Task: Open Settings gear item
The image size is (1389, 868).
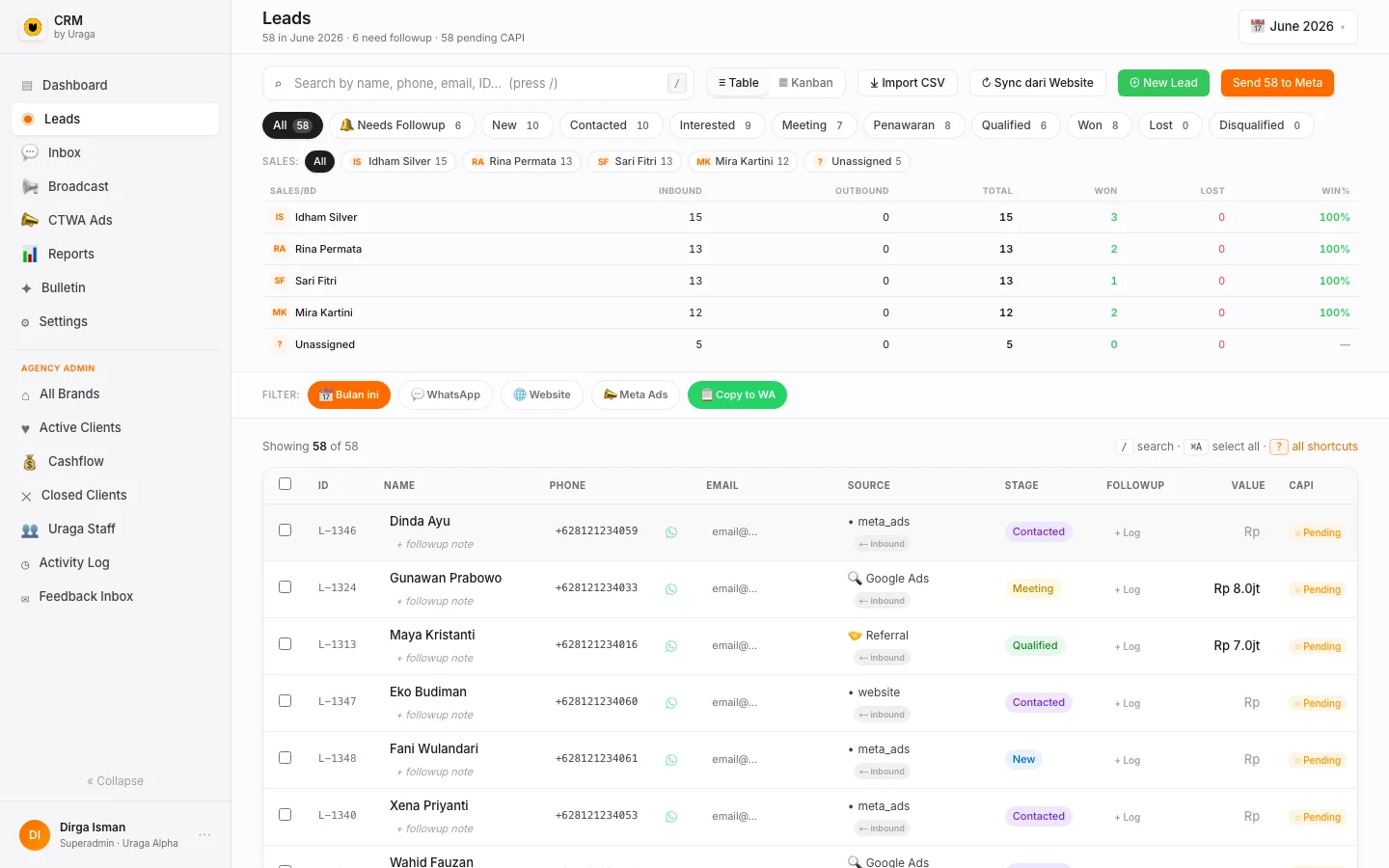Action: click(x=115, y=321)
